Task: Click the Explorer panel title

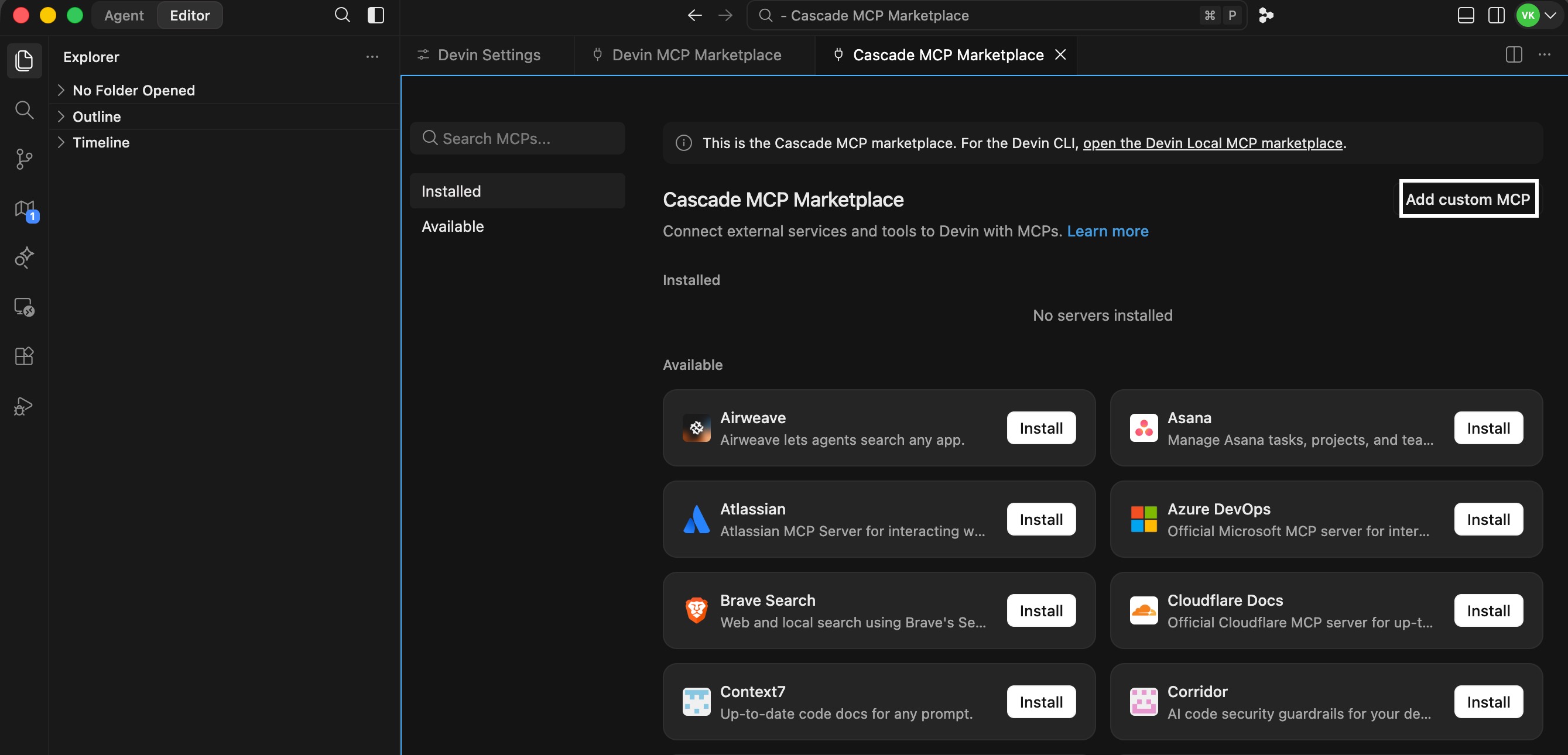Action: pos(91,57)
